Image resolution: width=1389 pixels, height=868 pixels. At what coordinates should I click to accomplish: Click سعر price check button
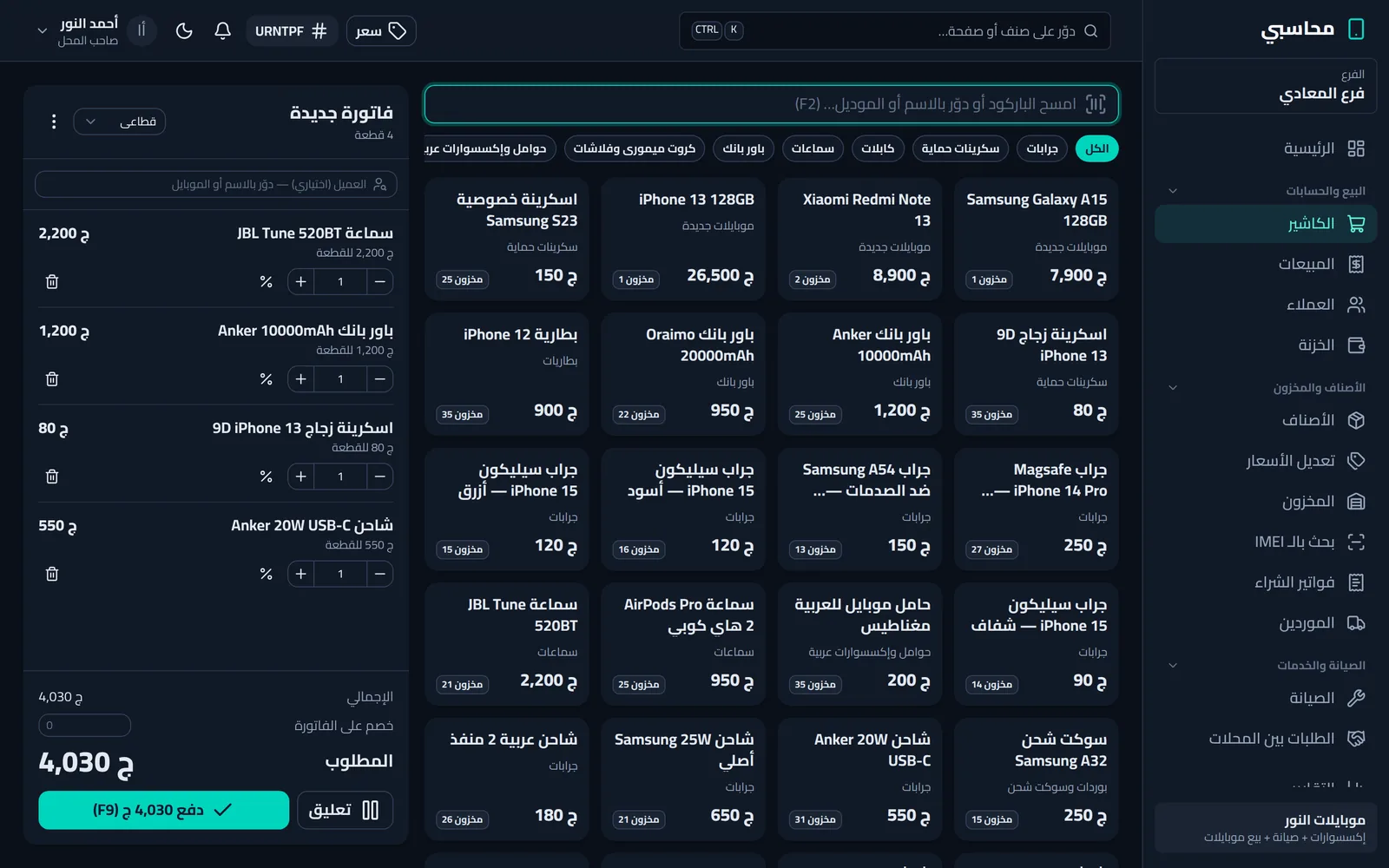pyautogui.click(x=381, y=31)
